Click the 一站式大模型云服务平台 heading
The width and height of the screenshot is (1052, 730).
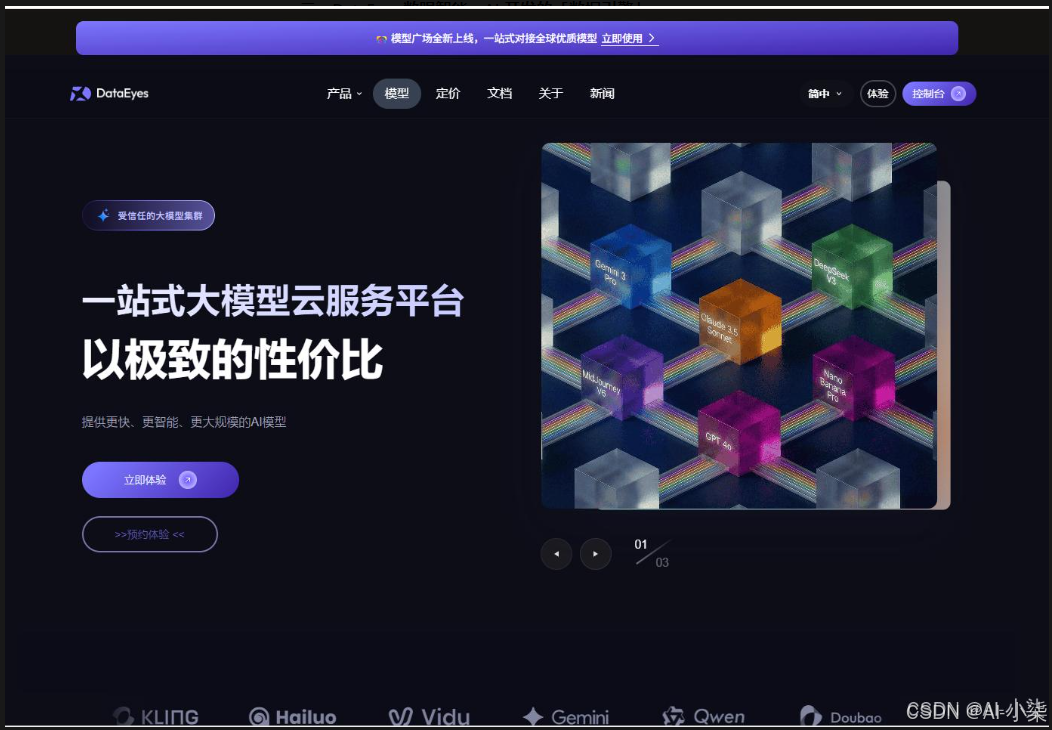pos(272,301)
